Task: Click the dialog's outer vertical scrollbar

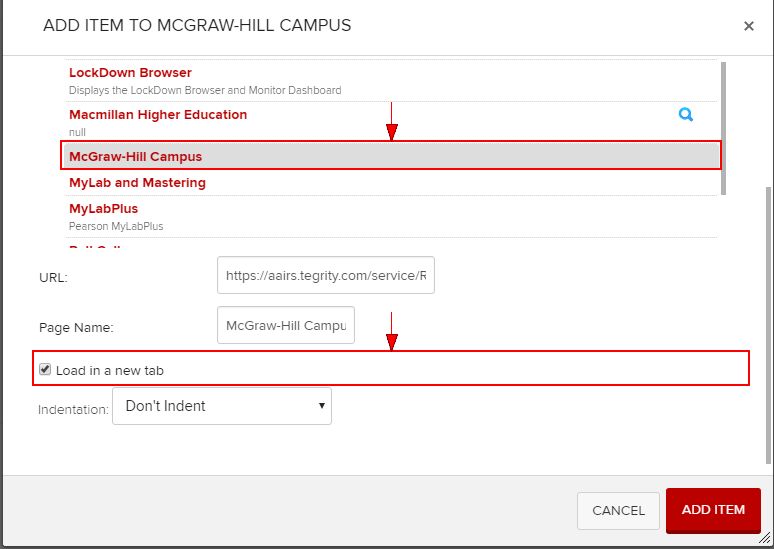Action: pyautogui.click(x=768, y=326)
